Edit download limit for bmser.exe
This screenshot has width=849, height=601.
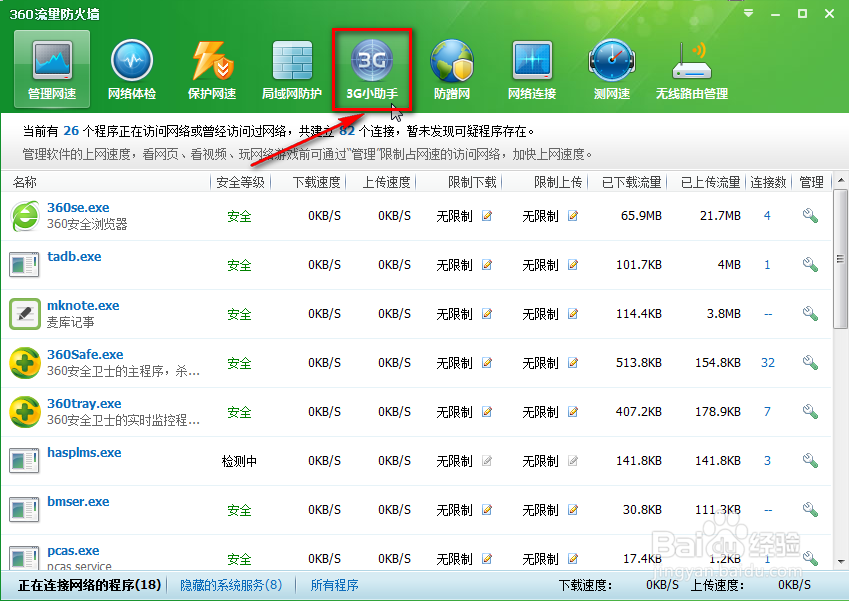click(487, 509)
